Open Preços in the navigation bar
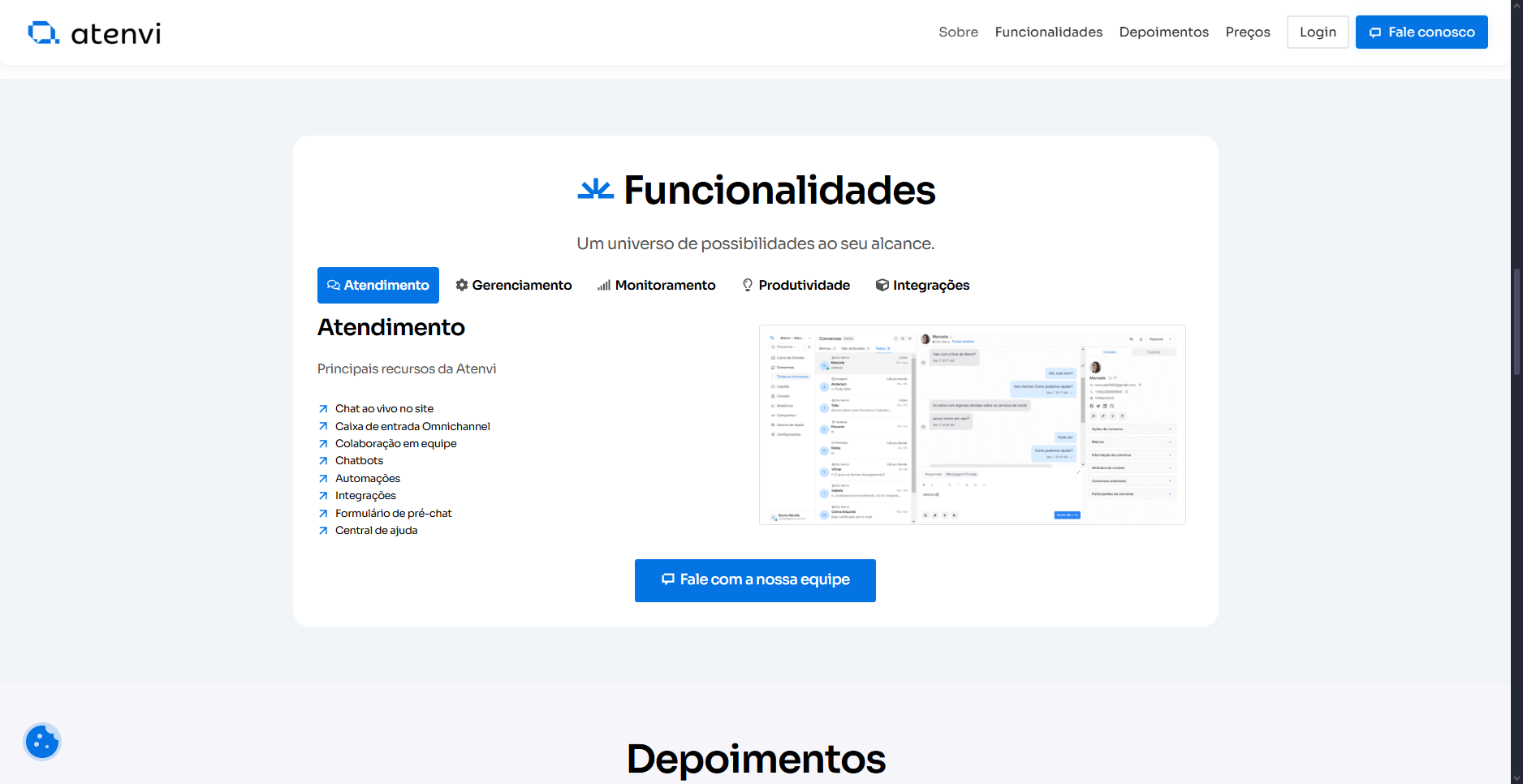This screenshot has width=1523, height=784. pos(1248,32)
